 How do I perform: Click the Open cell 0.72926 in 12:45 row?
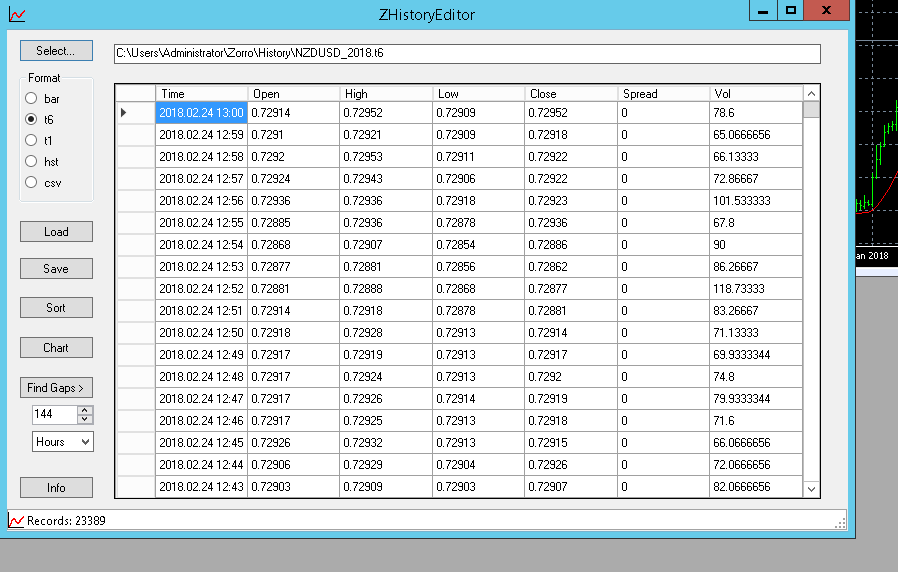pyautogui.click(x=293, y=443)
